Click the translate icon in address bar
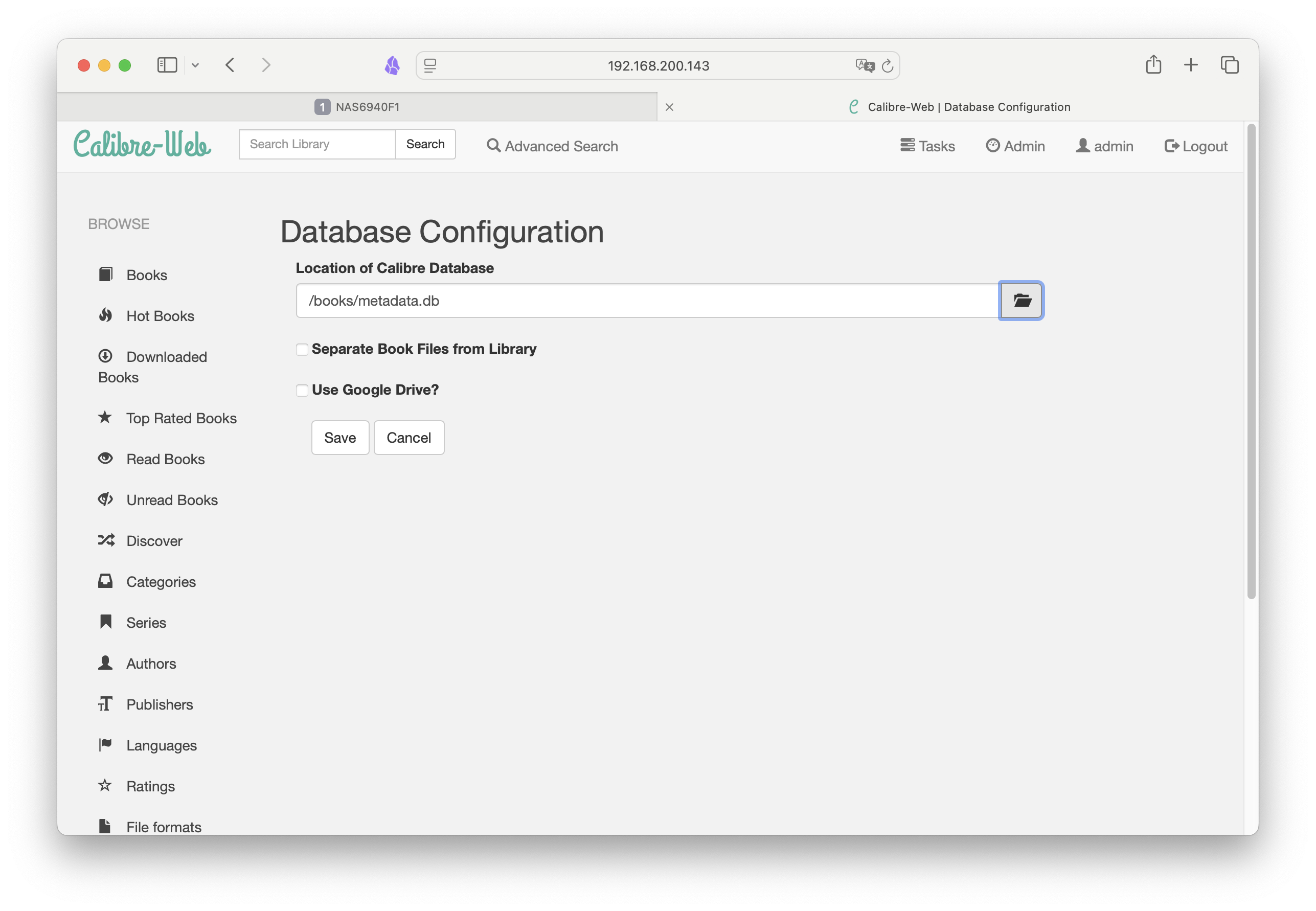The height and width of the screenshot is (911, 1316). (x=865, y=65)
